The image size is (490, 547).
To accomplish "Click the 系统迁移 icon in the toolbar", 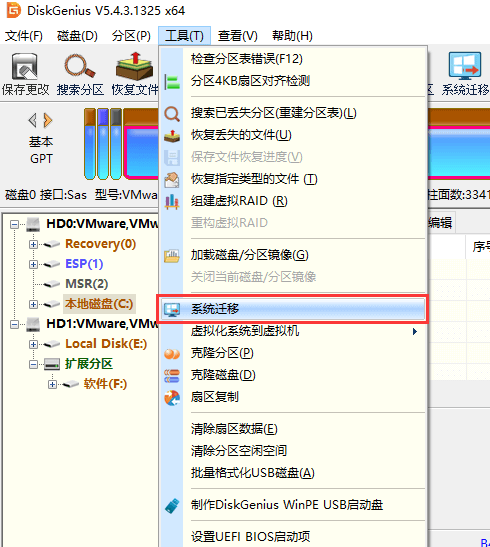I will pyautogui.click(x=465, y=65).
